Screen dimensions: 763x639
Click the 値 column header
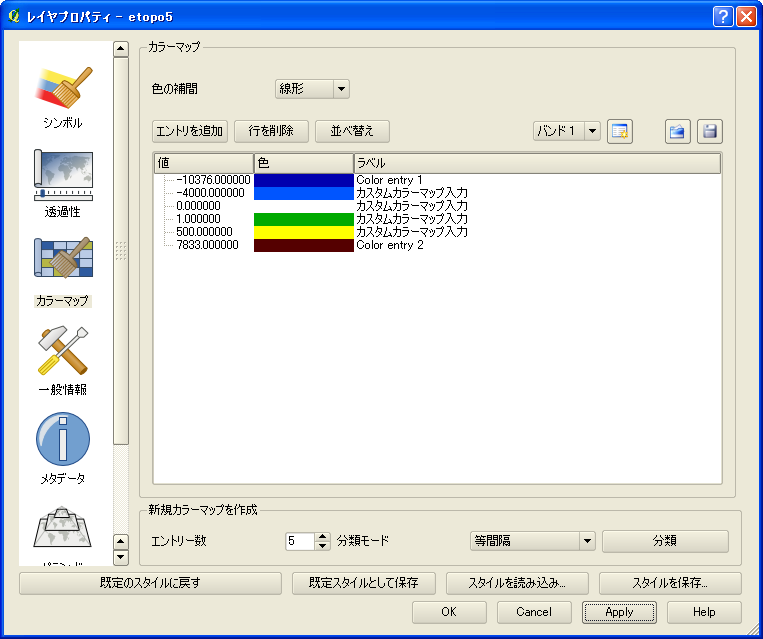(203, 162)
